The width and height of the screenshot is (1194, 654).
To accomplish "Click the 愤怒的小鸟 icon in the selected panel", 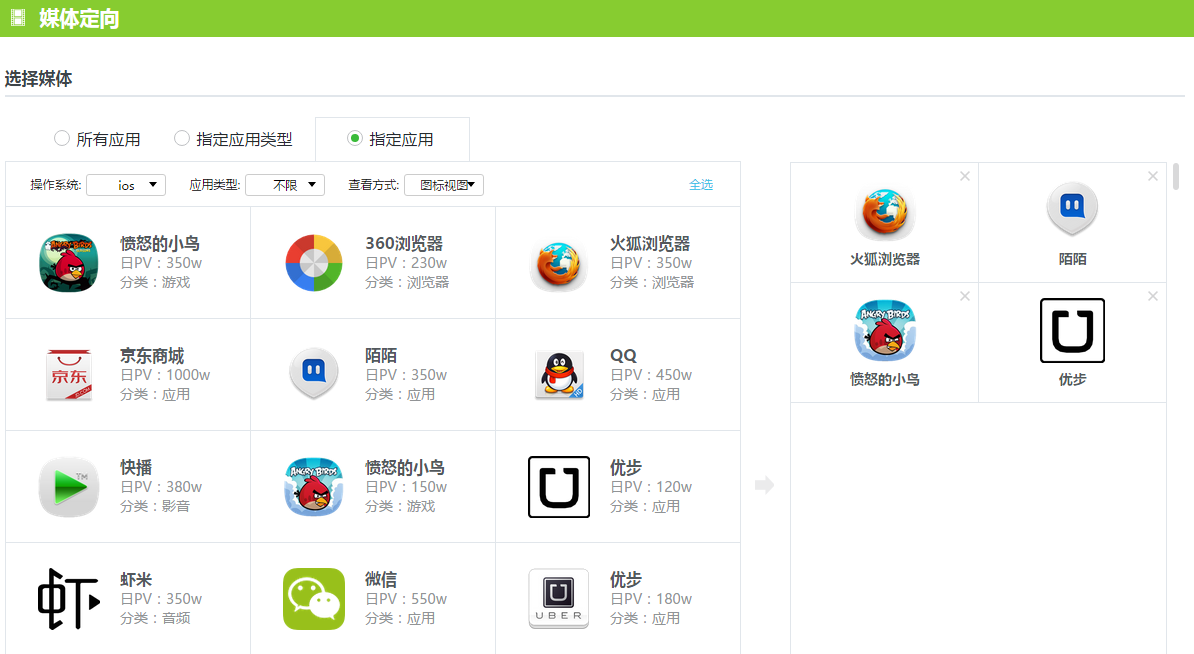I will pos(884,330).
